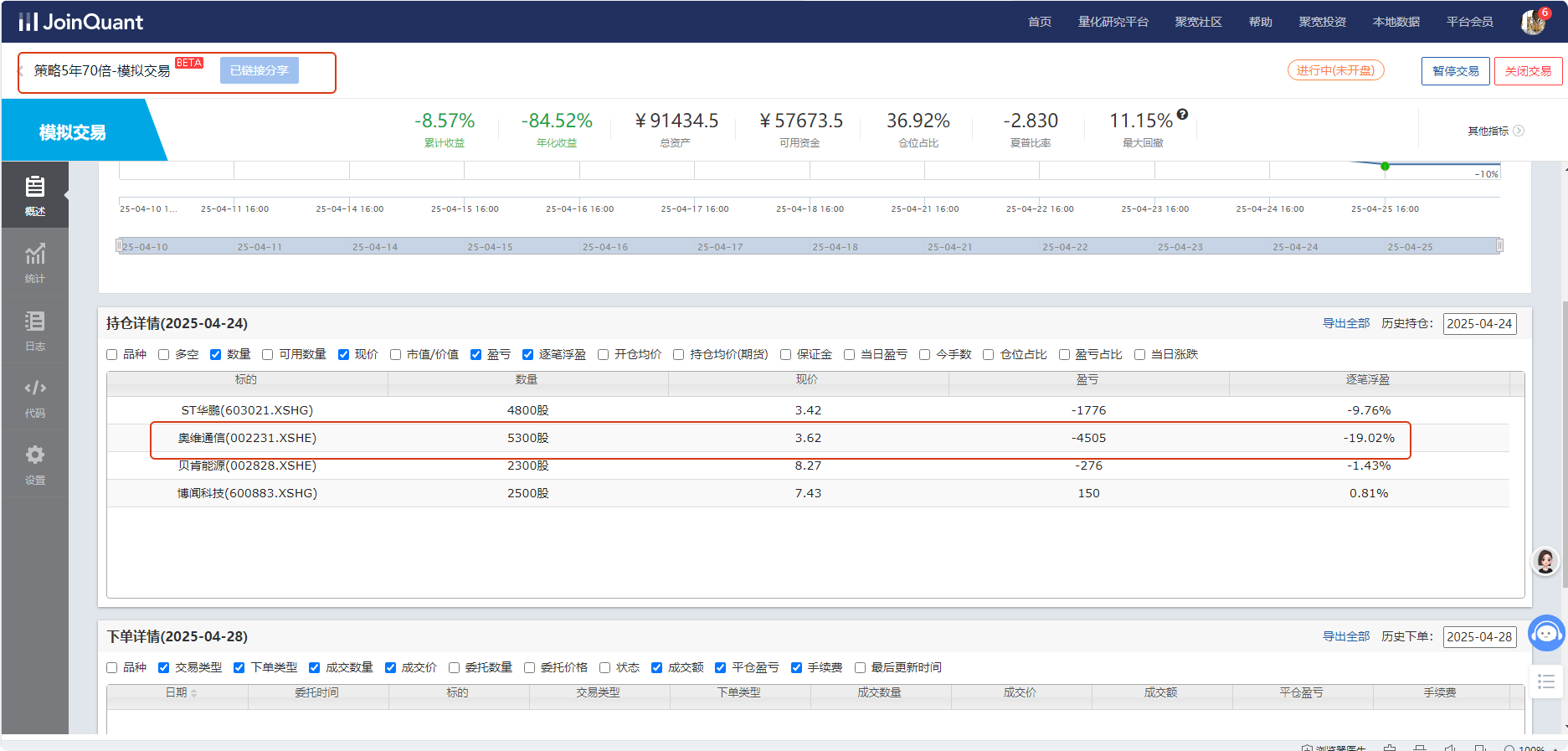This screenshot has width=1568, height=751.
Task: Click the JoinQuant logo
Action: (81, 22)
